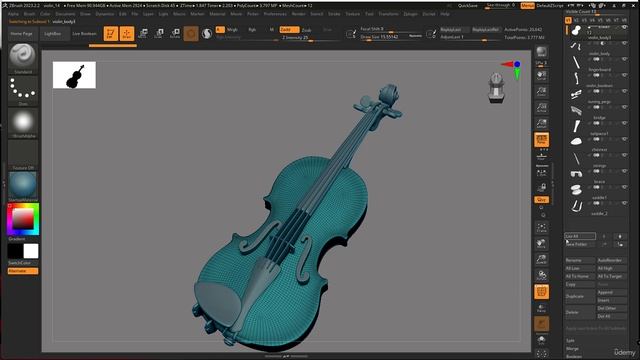
Task: Open the Dots stroke picker
Action: 23,91
